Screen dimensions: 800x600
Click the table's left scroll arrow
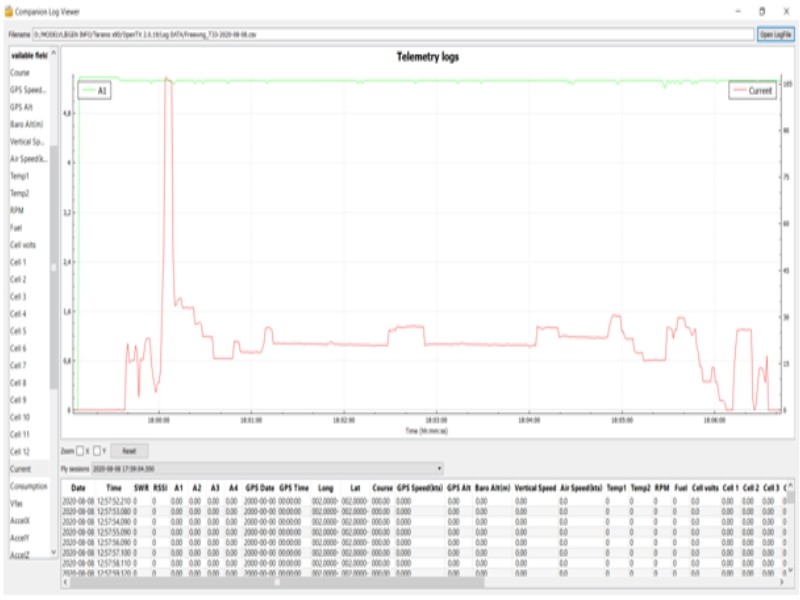click(65, 582)
